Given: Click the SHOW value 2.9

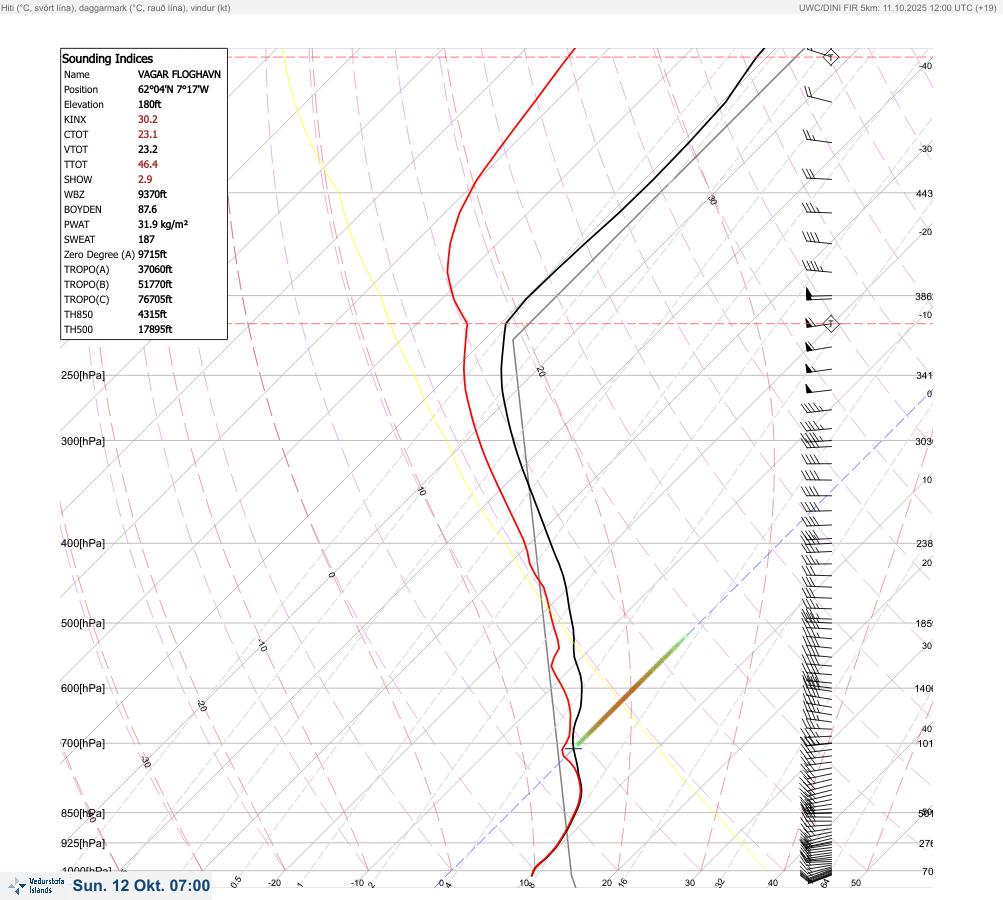Looking at the screenshot, I should (x=145, y=179).
